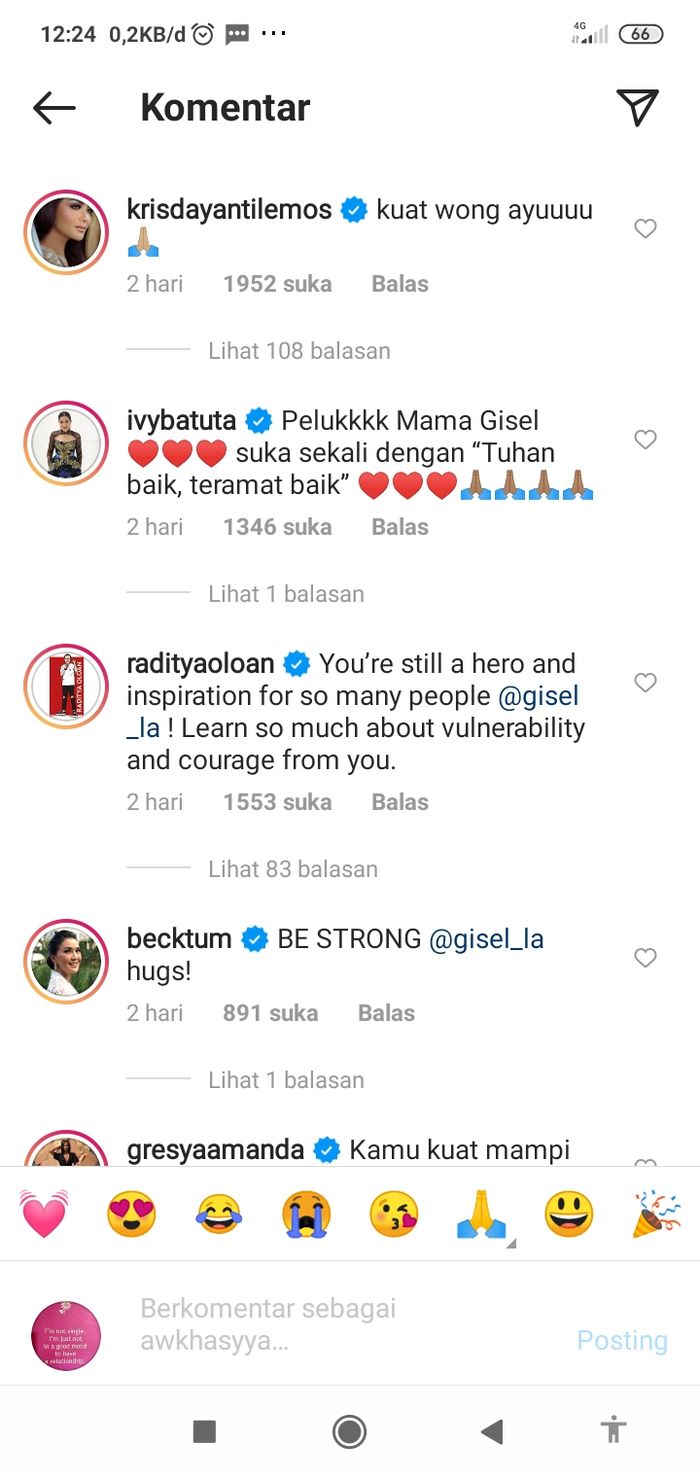Insert the crying laughing emoji
Image resolution: width=700 pixels, height=1478 pixels.
(219, 1214)
